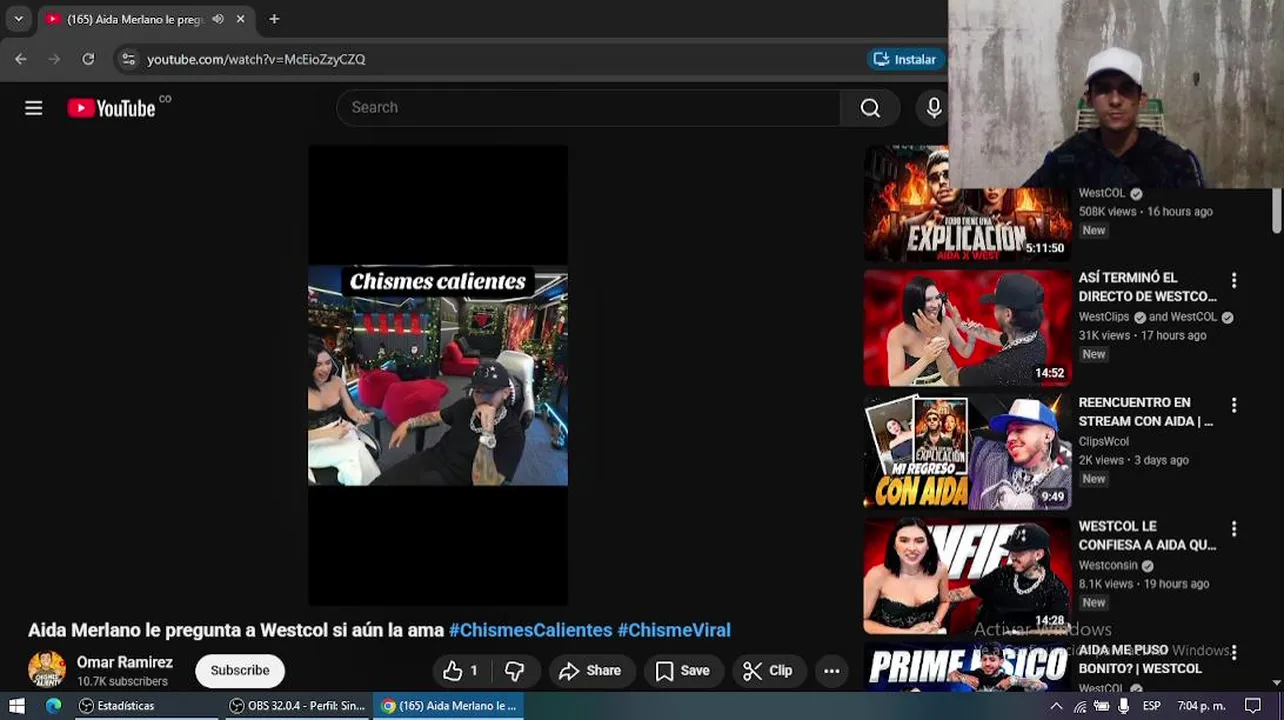Focus the YouTube Search field
The width and height of the screenshot is (1284, 720).
tap(589, 108)
